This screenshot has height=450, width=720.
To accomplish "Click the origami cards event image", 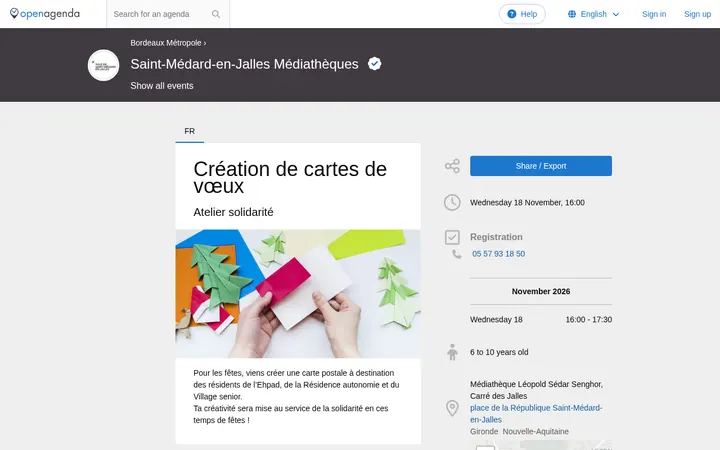I will (x=298, y=294).
